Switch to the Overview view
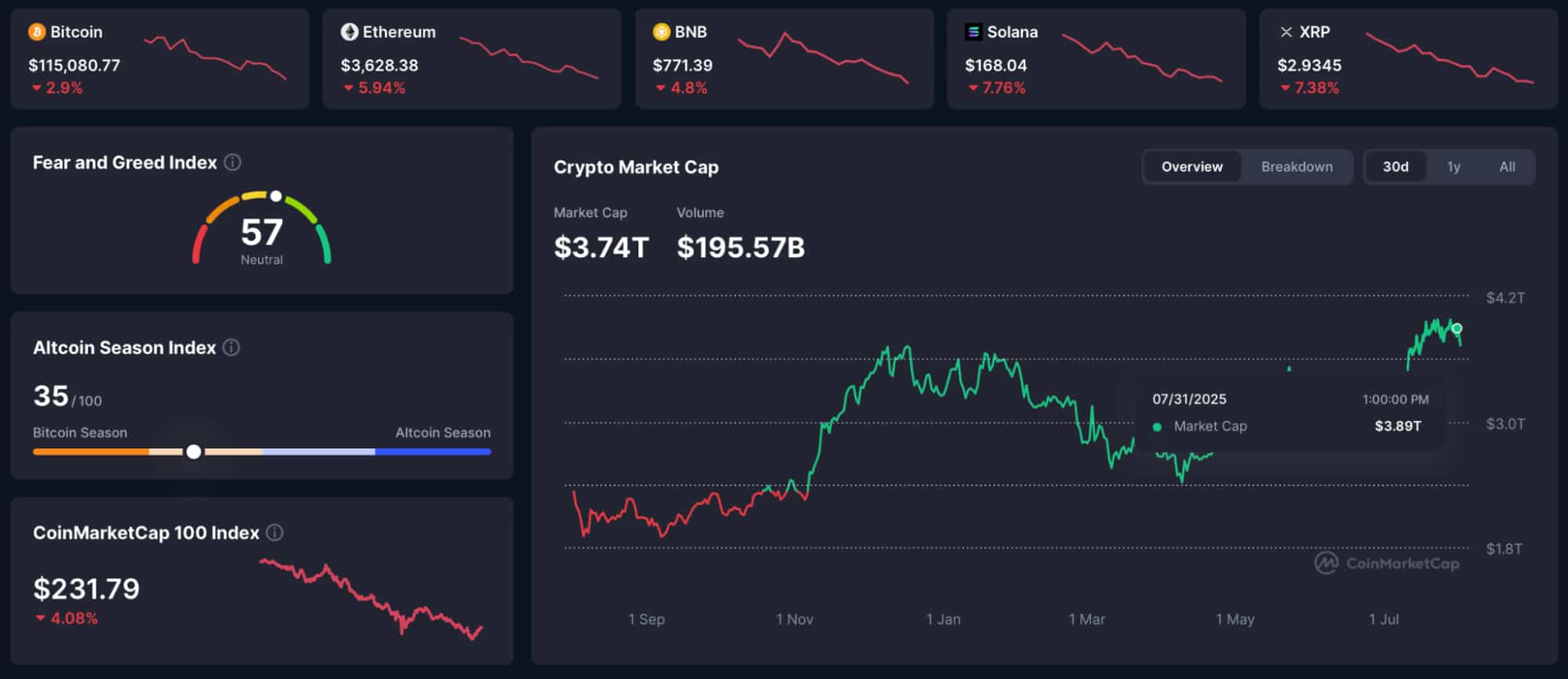Screen dimensions: 1568x679 coord(1191,167)
